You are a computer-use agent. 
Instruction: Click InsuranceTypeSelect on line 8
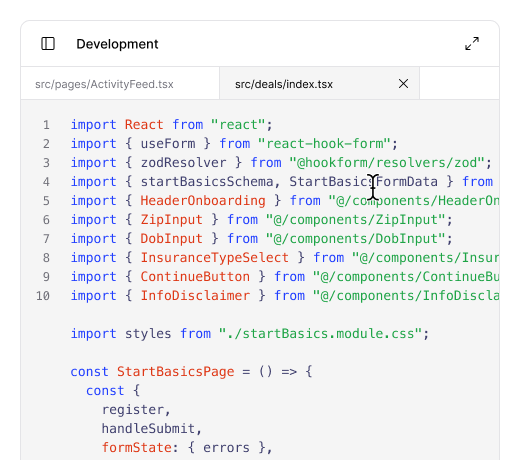tap(214, 258)
